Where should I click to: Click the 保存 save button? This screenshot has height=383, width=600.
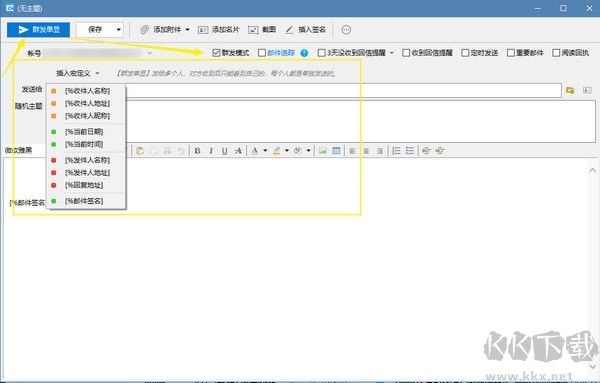[x=95, y=29]
